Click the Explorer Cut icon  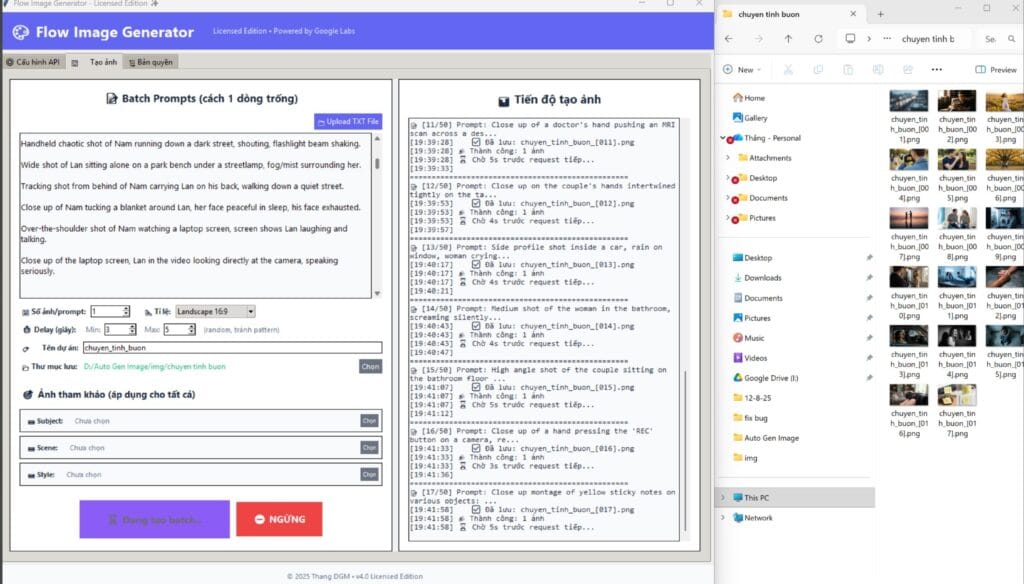(x=788, y=69)
